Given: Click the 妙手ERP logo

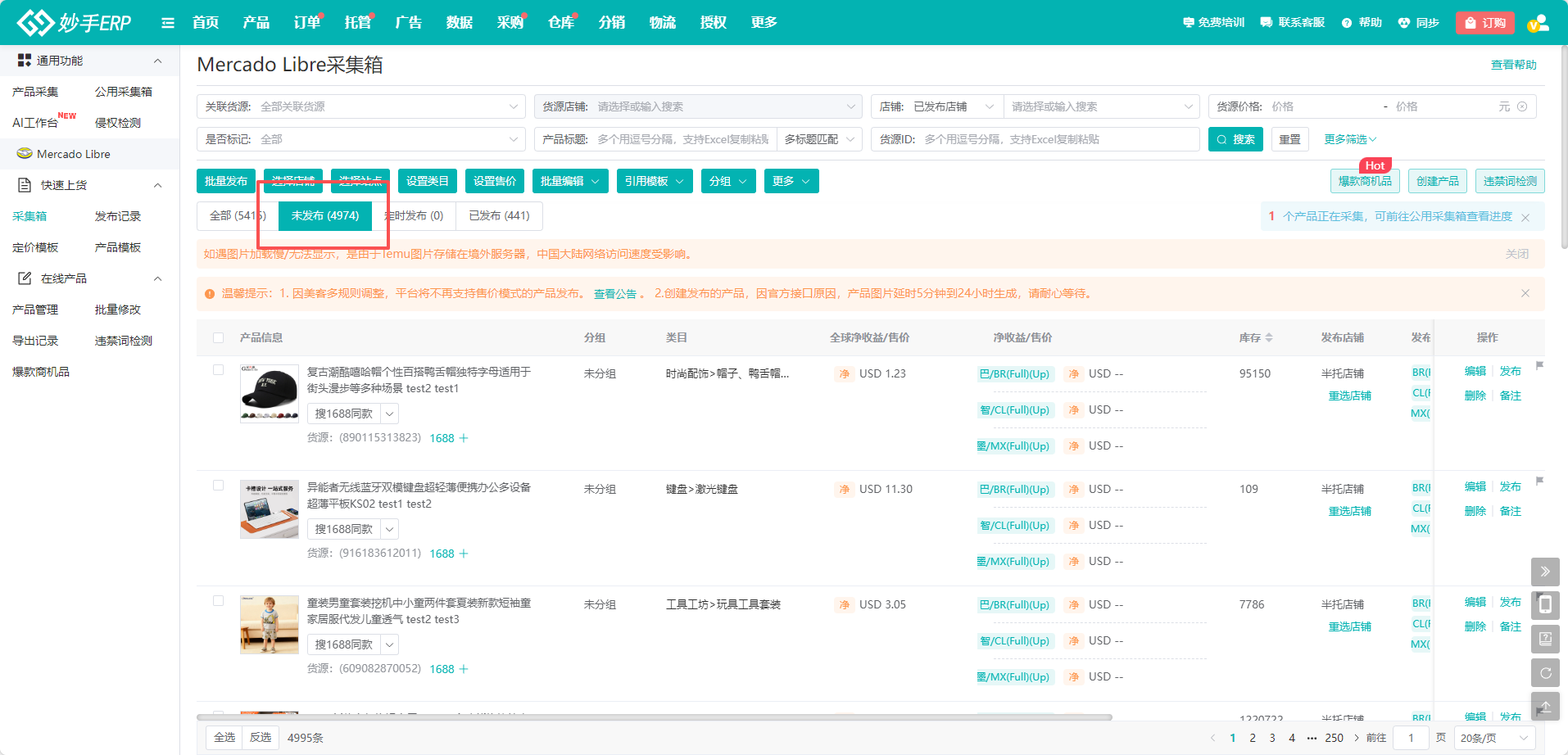Looking at the screenshot, I should point(75,22).
